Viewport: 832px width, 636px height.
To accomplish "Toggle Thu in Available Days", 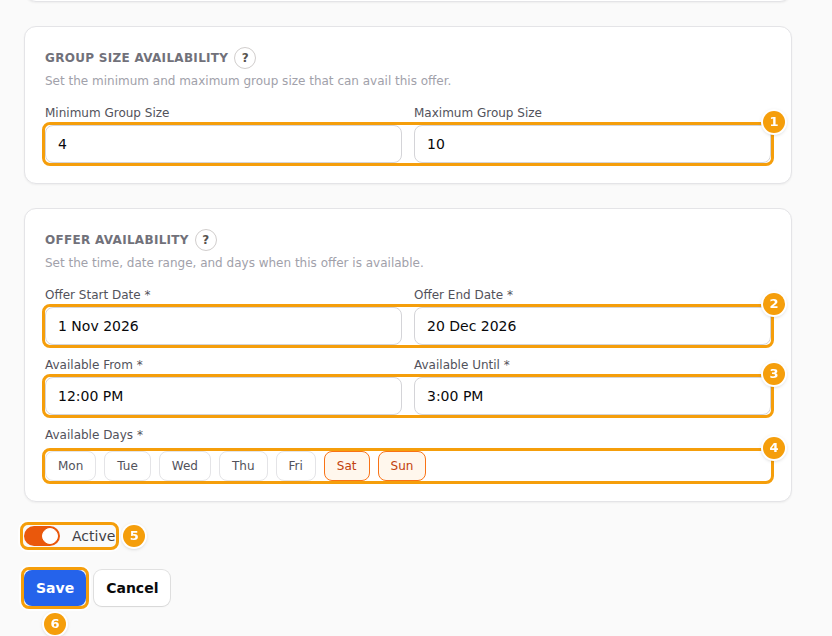I will tap(243, 466).
